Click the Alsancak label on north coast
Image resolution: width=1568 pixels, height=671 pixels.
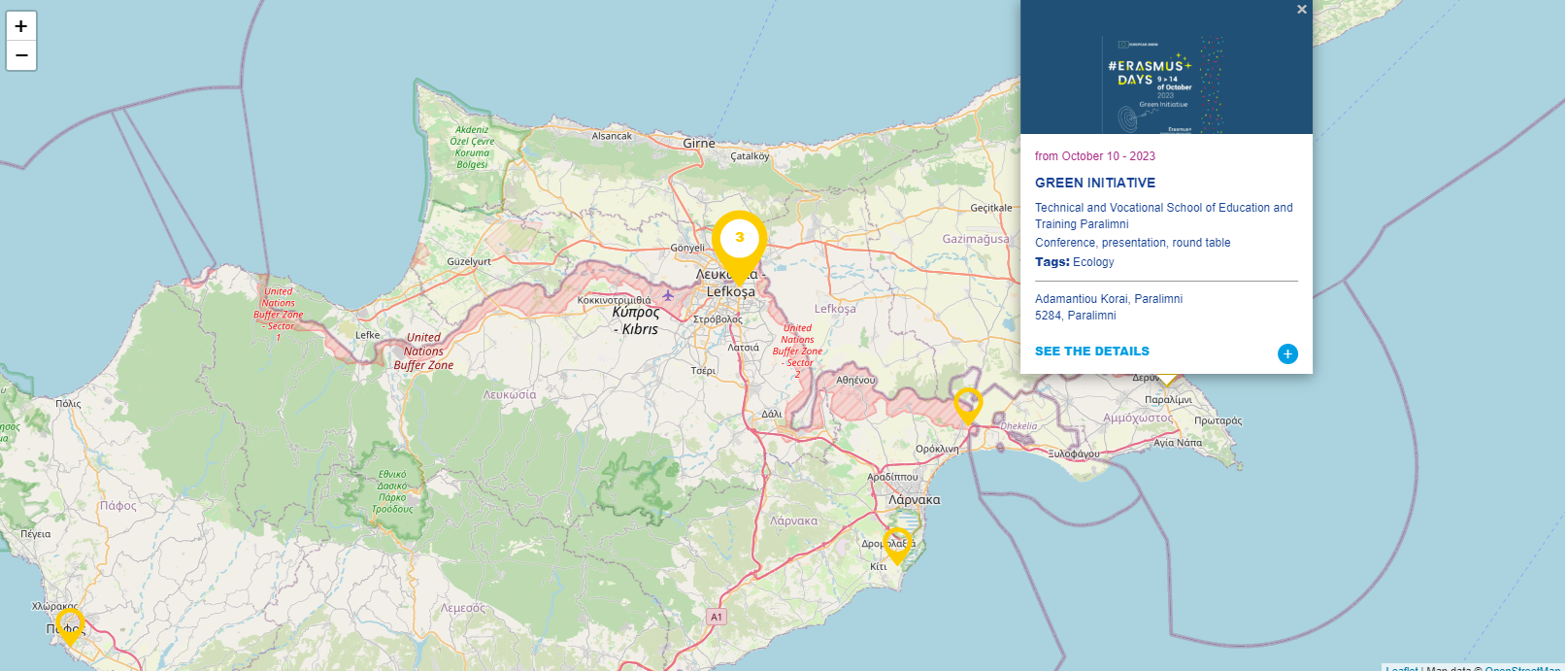pos(612,136)
